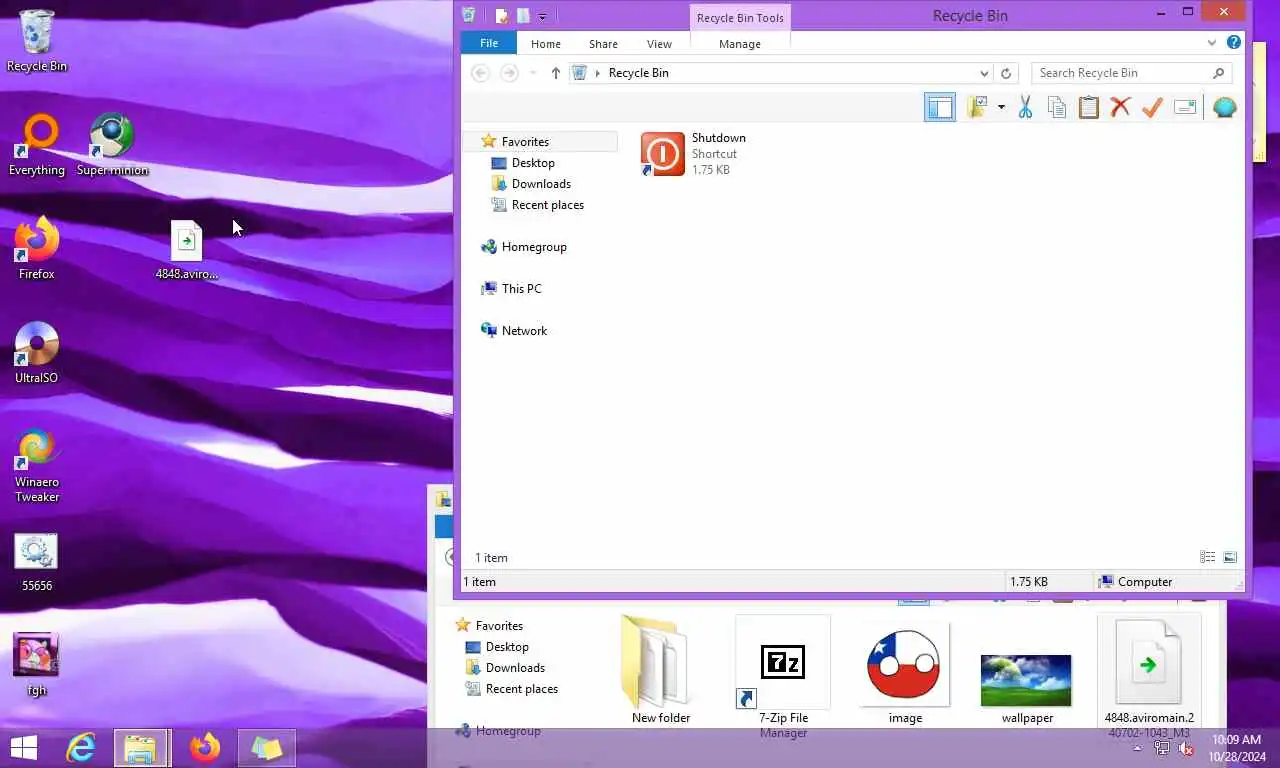Click the fgh desktop icon

click(x=37, y=666)
